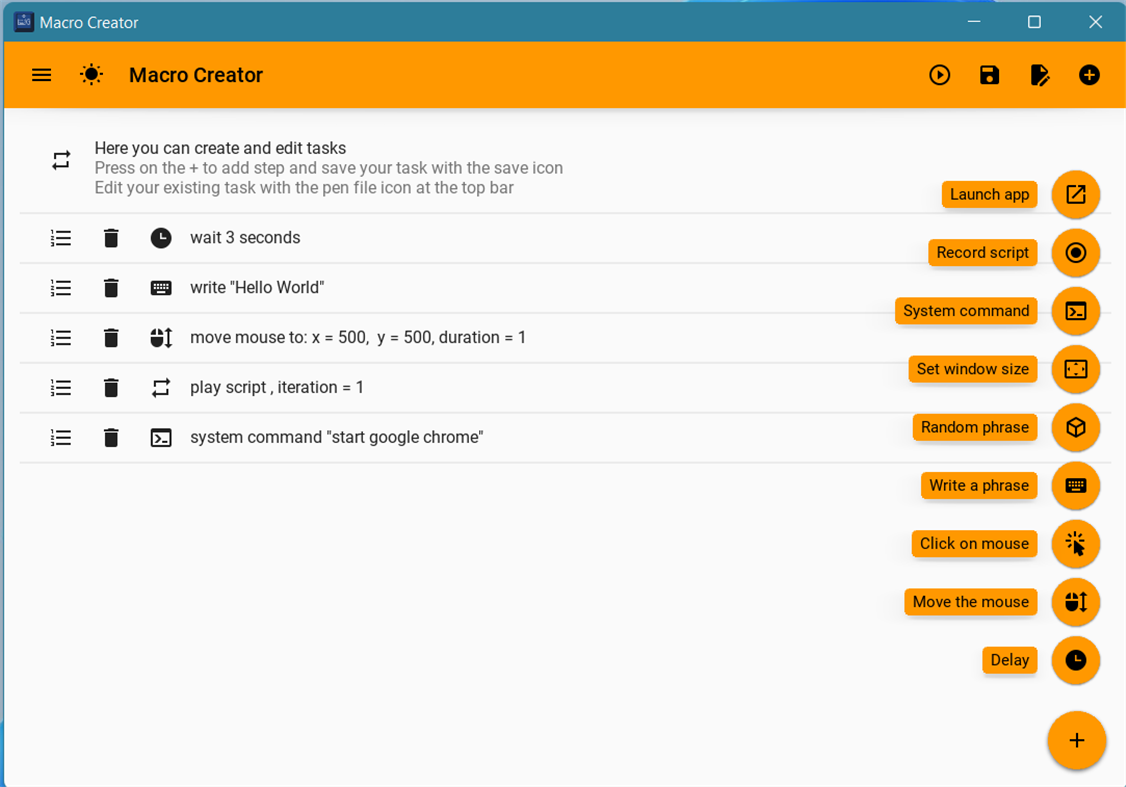Delete the "start google chrome" step
Image resolution: width=1126 pixels, height=787 pixels.
tap(111, 437)
